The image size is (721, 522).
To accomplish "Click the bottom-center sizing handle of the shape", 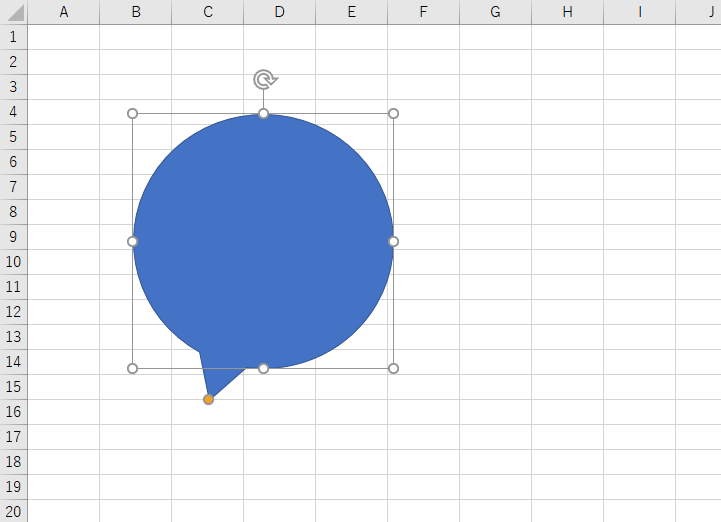I will [263, 368].
